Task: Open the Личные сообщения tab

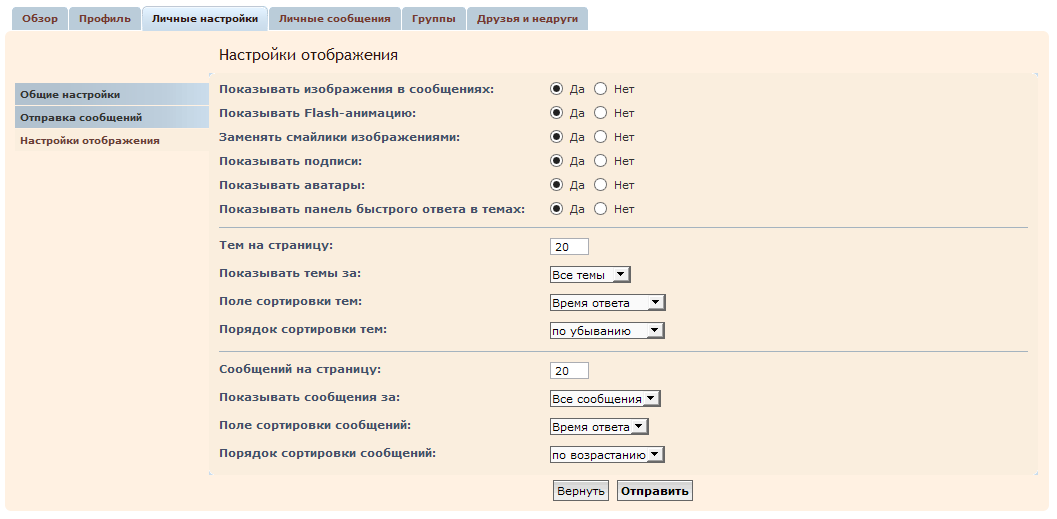Action: point(334,19)
